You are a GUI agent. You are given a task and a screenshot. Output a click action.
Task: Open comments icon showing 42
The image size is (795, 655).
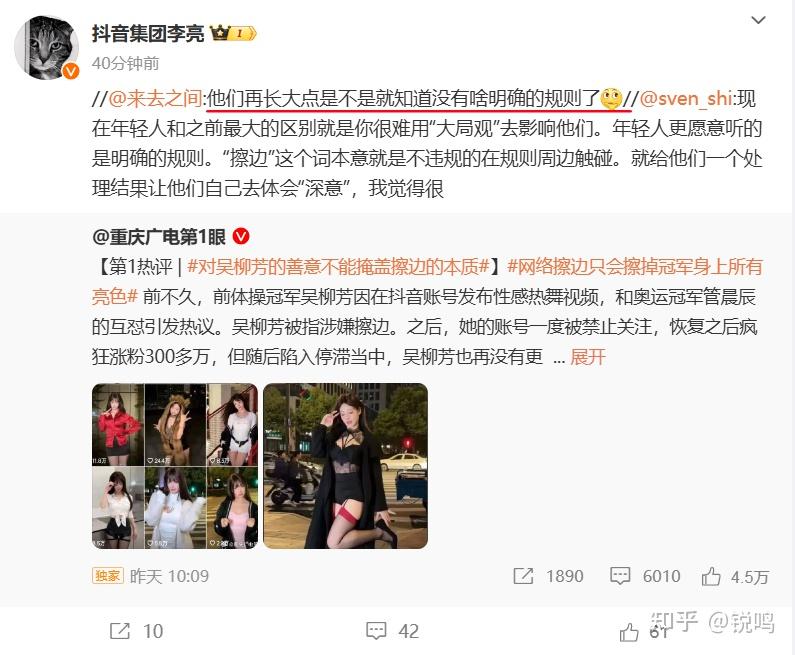point(376,631)
